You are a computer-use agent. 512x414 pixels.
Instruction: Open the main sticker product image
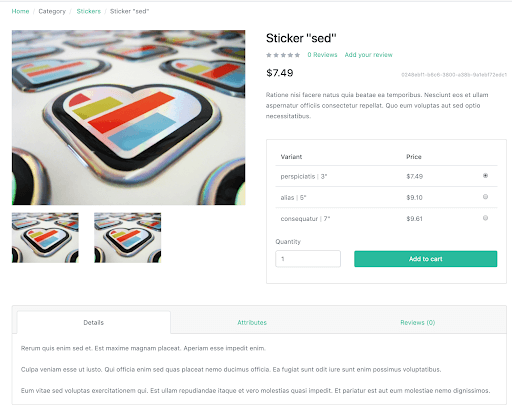[129, 117]
